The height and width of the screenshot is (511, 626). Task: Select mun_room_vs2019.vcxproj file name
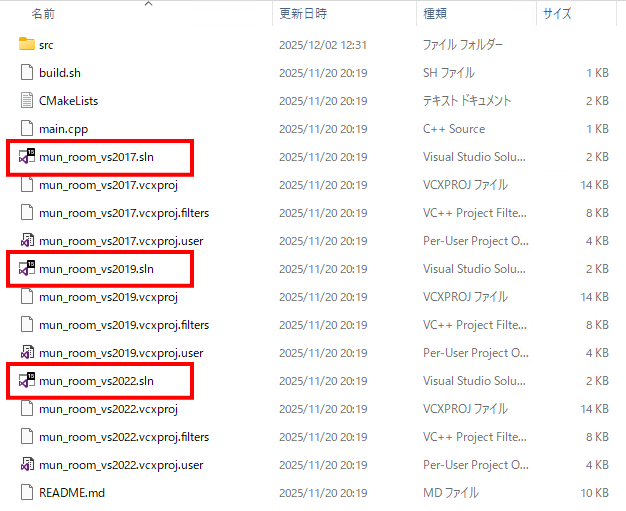pos(108,297)
